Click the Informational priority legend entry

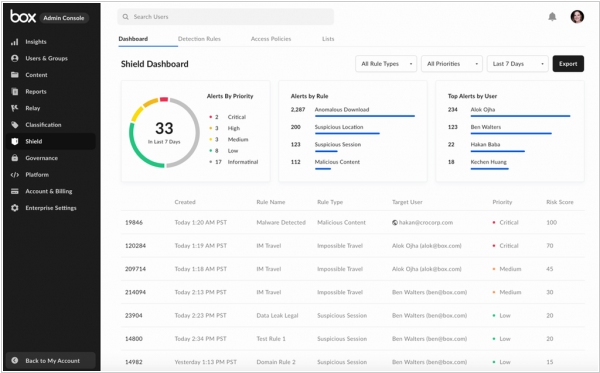click(x=234, y=162)
